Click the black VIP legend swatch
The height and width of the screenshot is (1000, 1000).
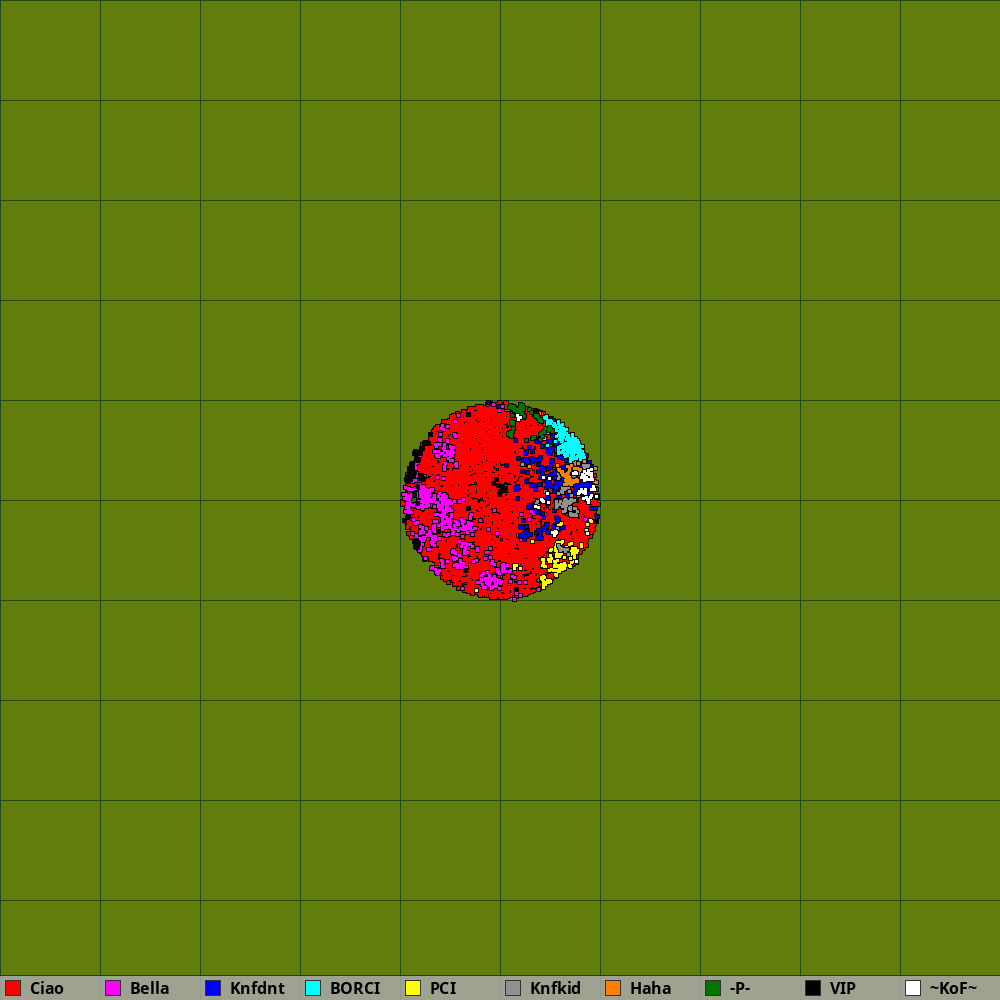813,988
